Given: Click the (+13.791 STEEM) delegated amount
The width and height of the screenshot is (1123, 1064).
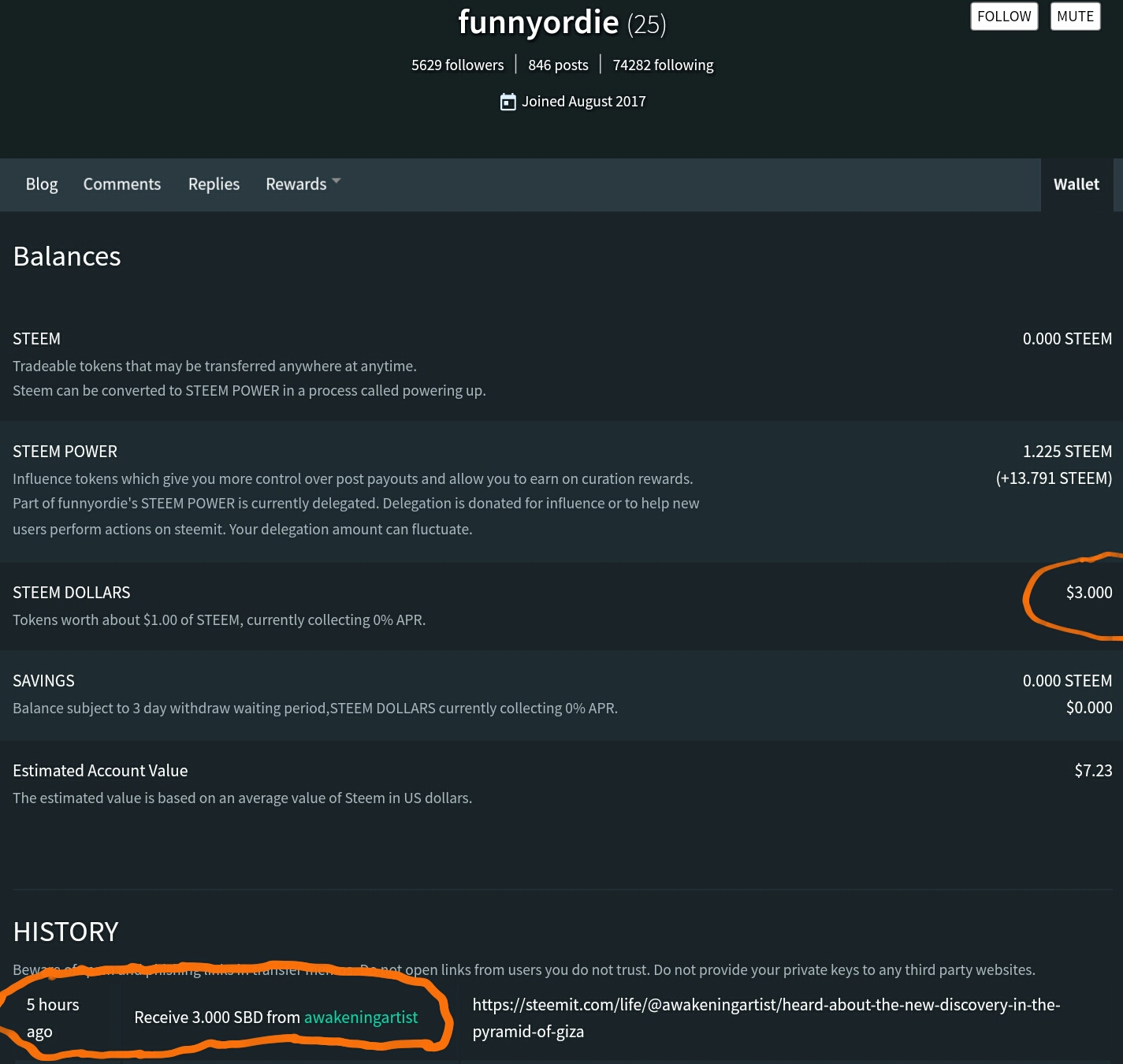Looking at the screenshot, I should point(1054,478).
